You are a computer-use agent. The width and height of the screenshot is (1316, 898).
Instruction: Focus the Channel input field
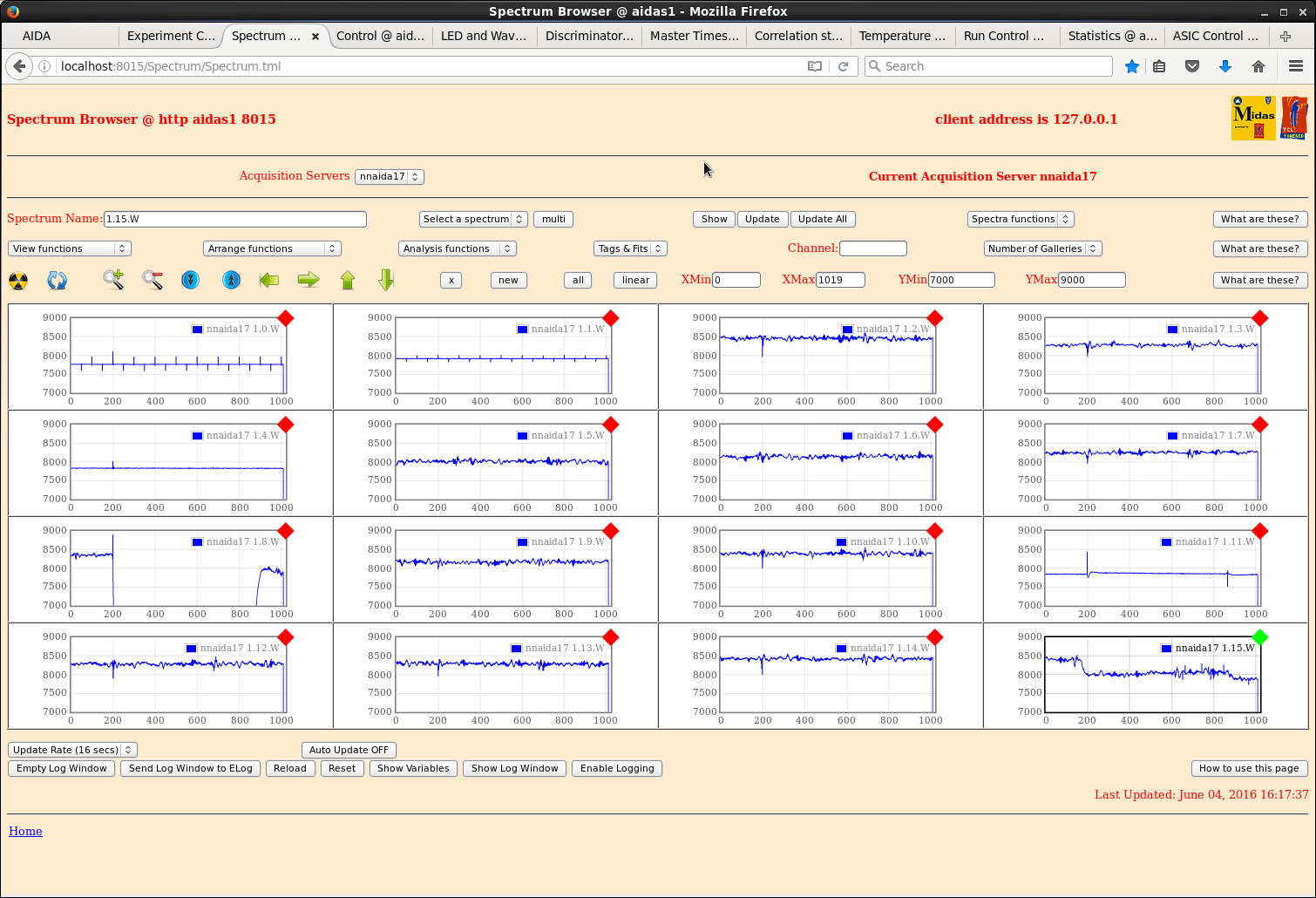(873, 248)
